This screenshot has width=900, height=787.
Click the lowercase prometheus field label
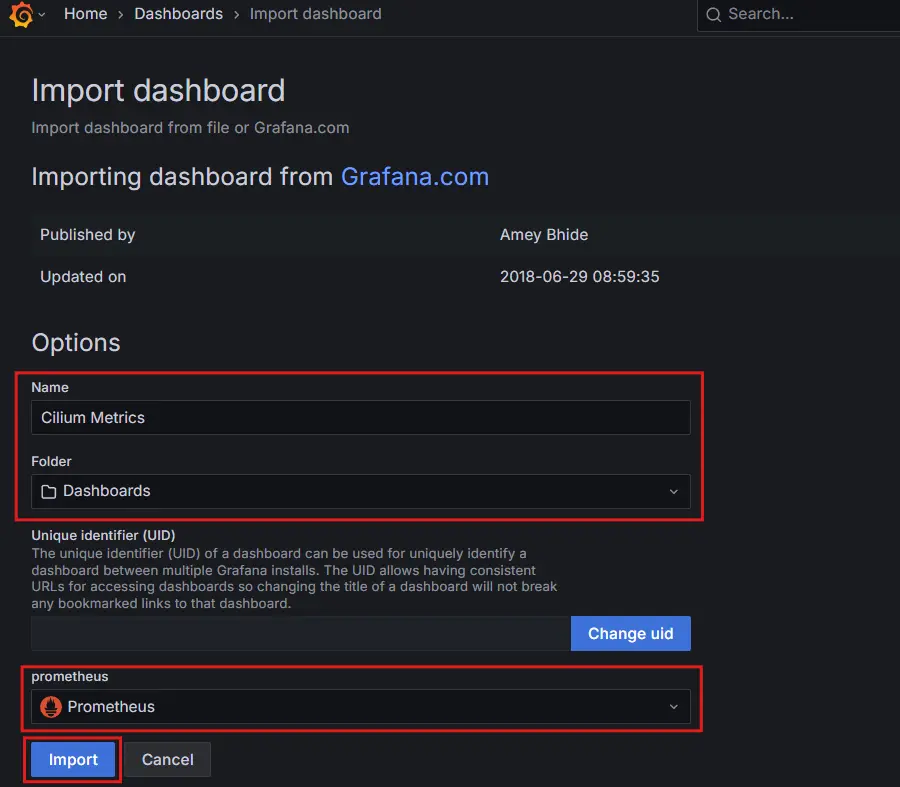[69, 676]
